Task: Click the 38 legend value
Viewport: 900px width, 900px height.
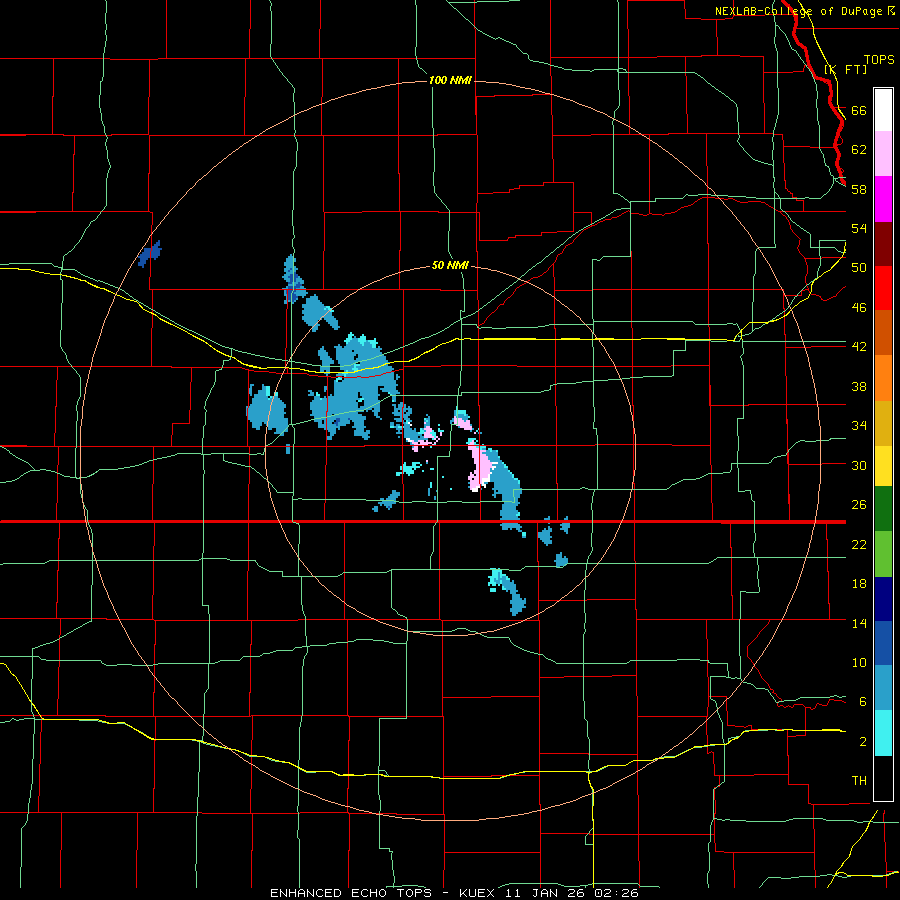Action: pyautogui.click(x=859, y=386)
